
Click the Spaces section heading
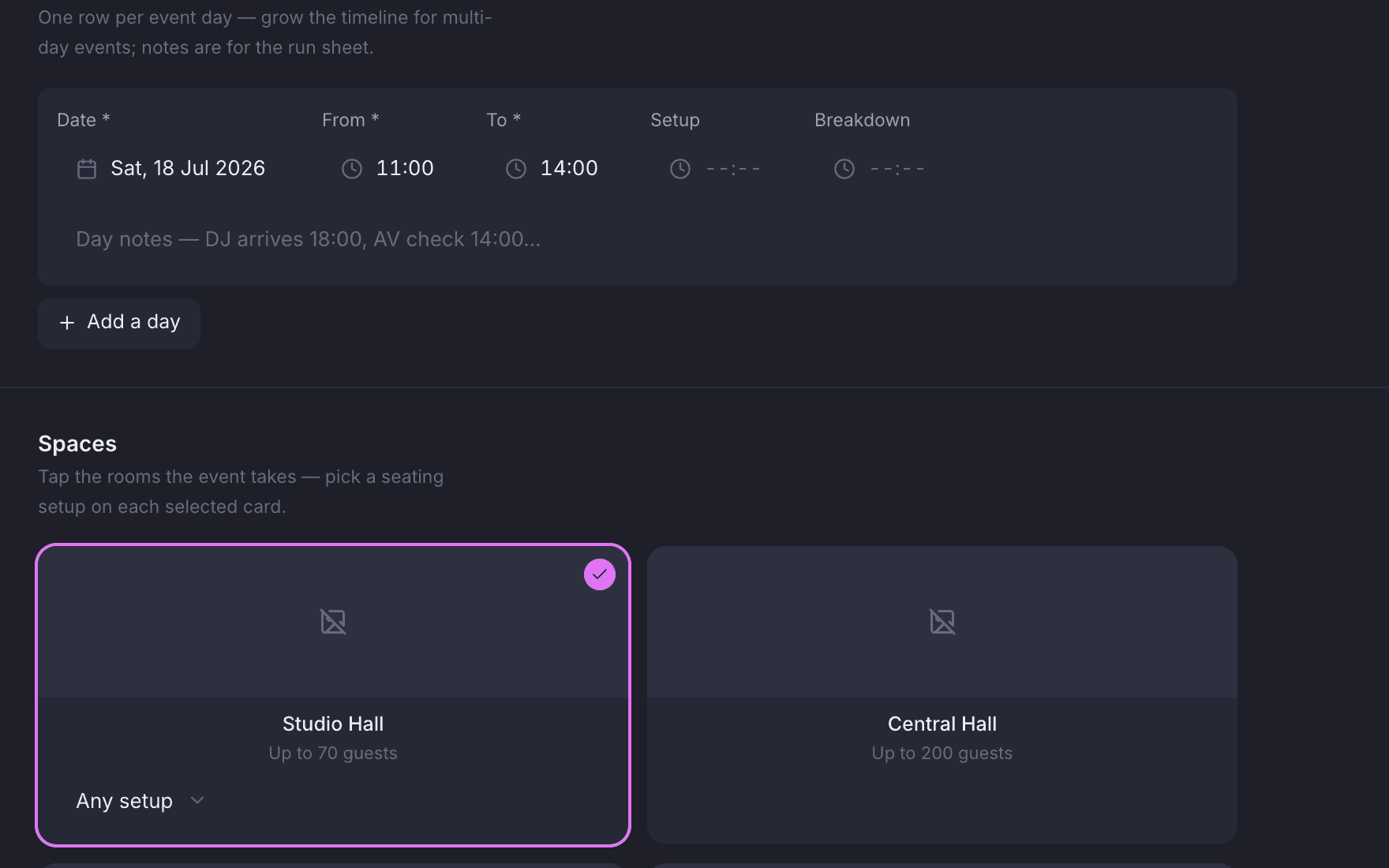(x=77, y=443)
